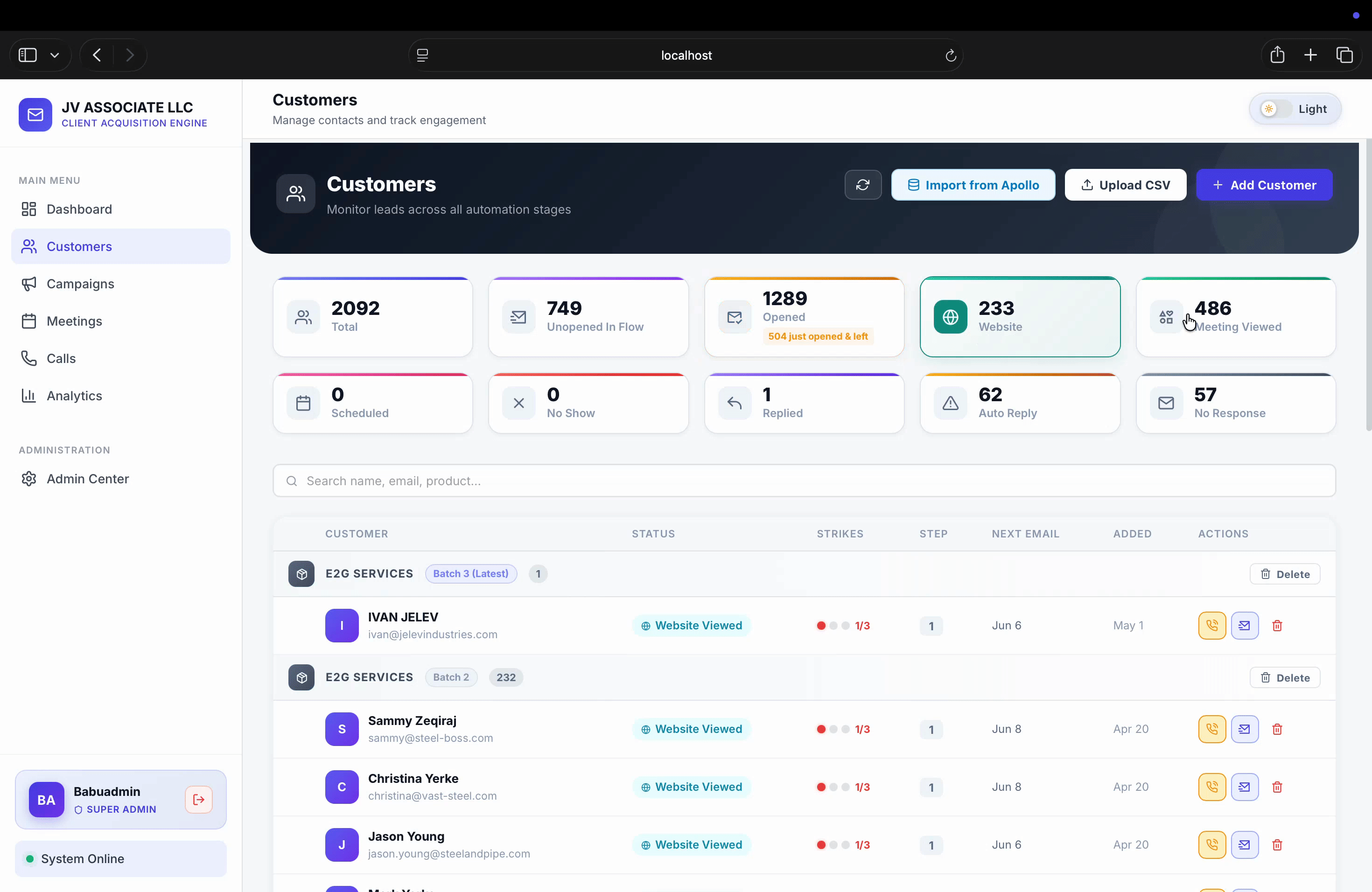Click the browser sidebar toggle icon
The image size is (1372, 892).
pos(28,55)
